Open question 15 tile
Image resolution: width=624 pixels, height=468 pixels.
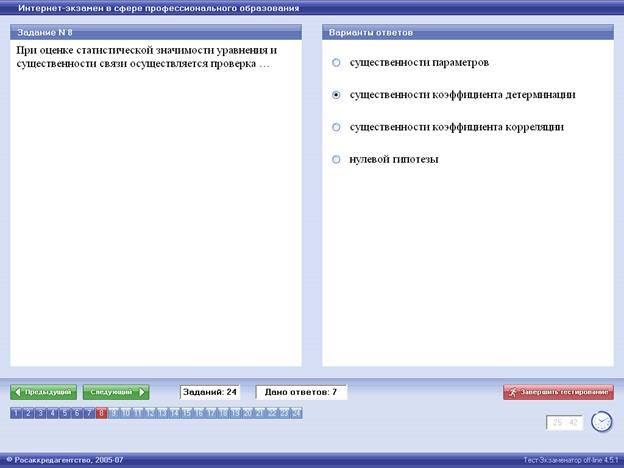tap(187, 413)
